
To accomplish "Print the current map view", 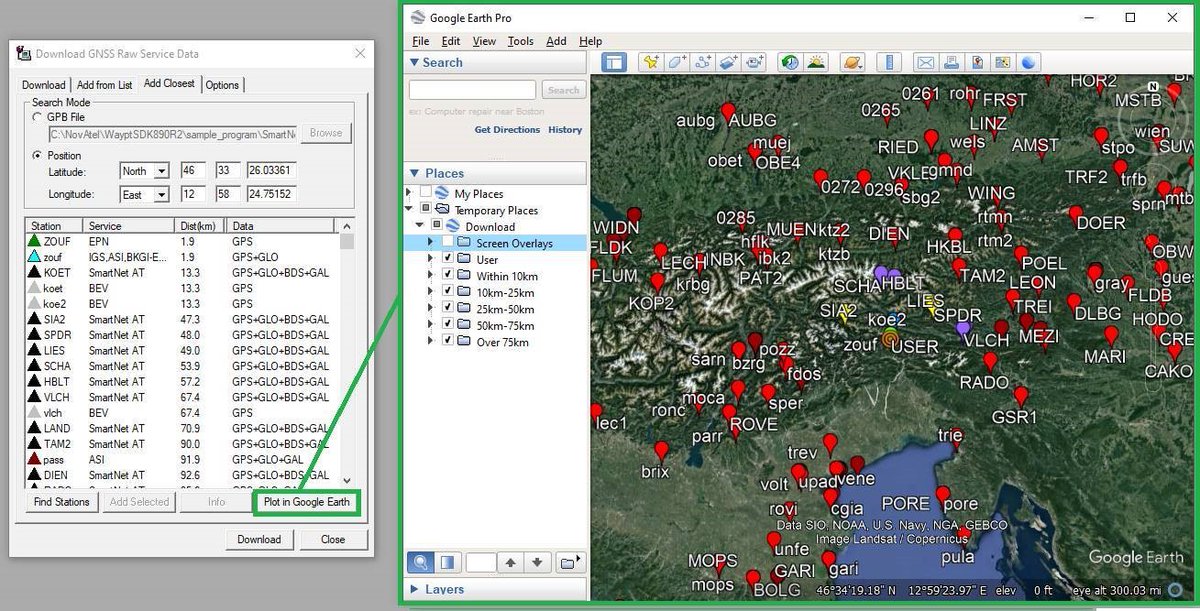I will click(952, 61).
